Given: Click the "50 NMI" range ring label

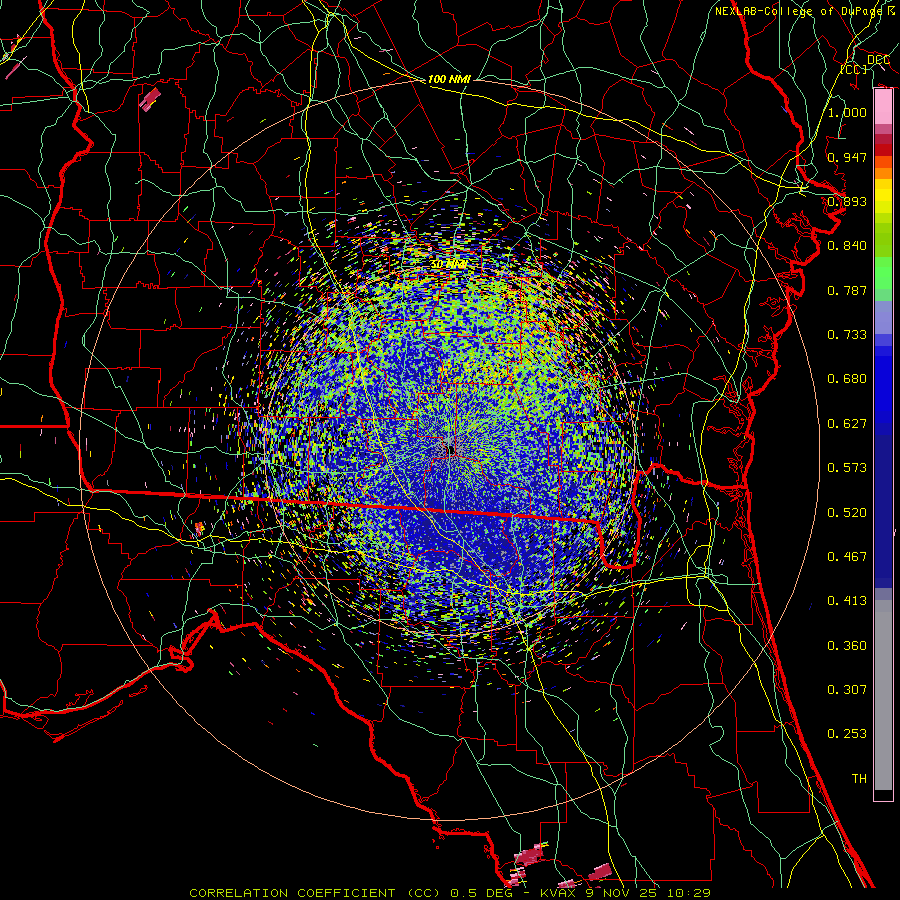Looking at the screenshot, I should point(448,264).
